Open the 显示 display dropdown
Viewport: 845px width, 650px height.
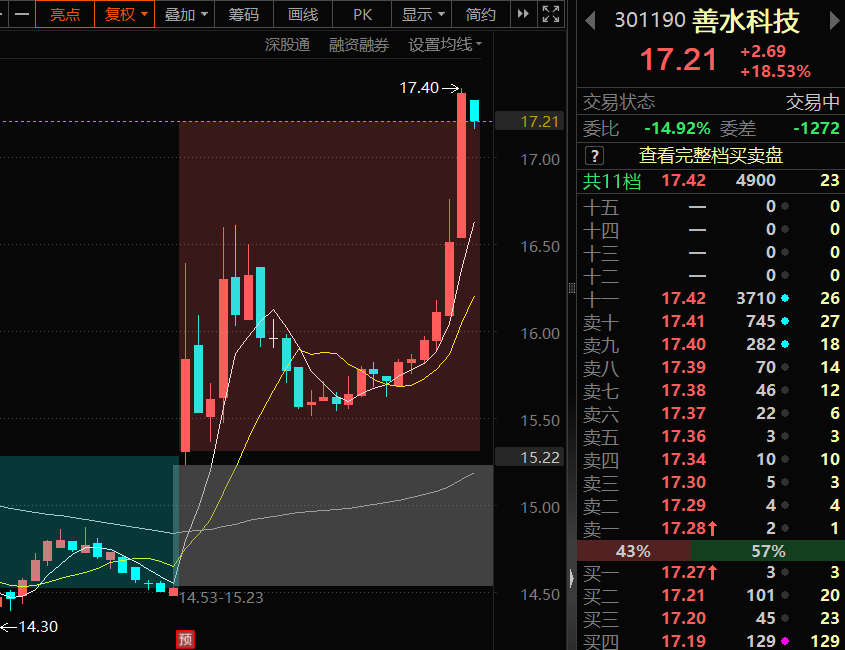(422, 14)
